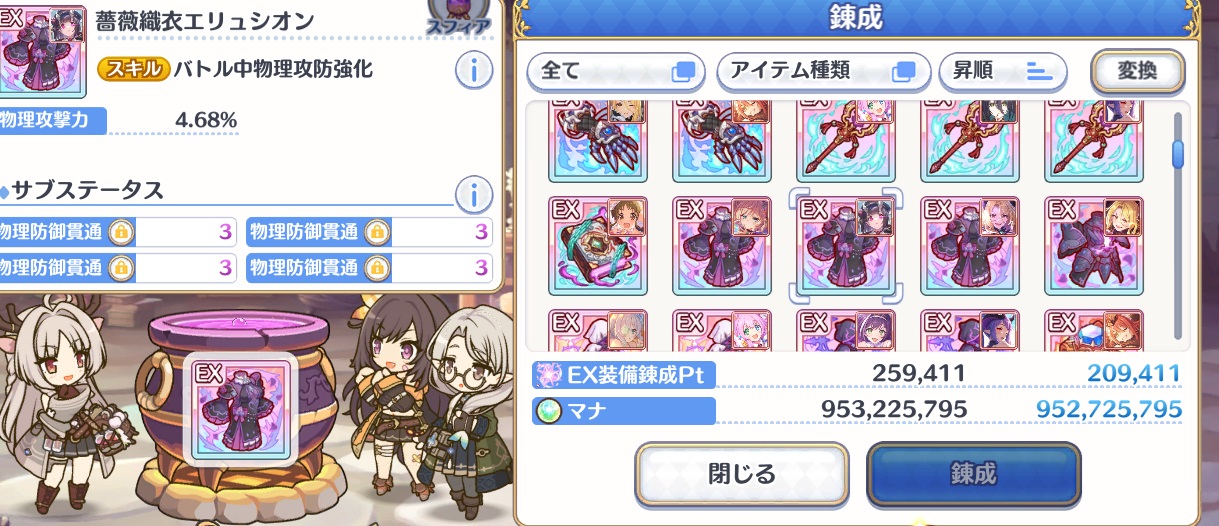Click the 変換 button
This screenshot has width=1219, height=526.
[x=1137, y=70]
